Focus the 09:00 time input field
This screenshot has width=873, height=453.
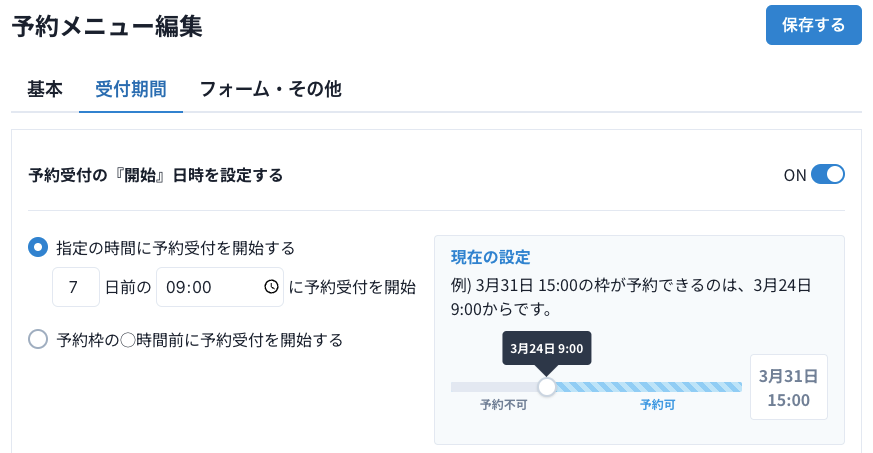pyautogui.click(x=210, y=287)
